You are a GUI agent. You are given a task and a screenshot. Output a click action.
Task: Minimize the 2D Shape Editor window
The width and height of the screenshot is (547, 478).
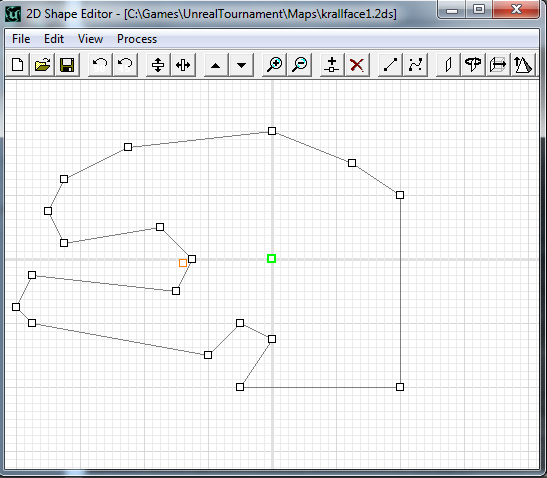pyautogui.click(x=452, y=10)
